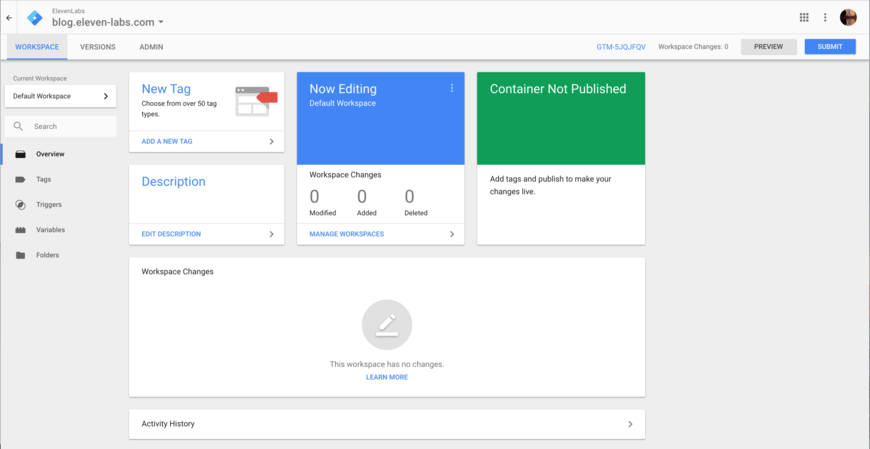Expand the Activity History section
The image size is (870, 449).
click(386, 424)
